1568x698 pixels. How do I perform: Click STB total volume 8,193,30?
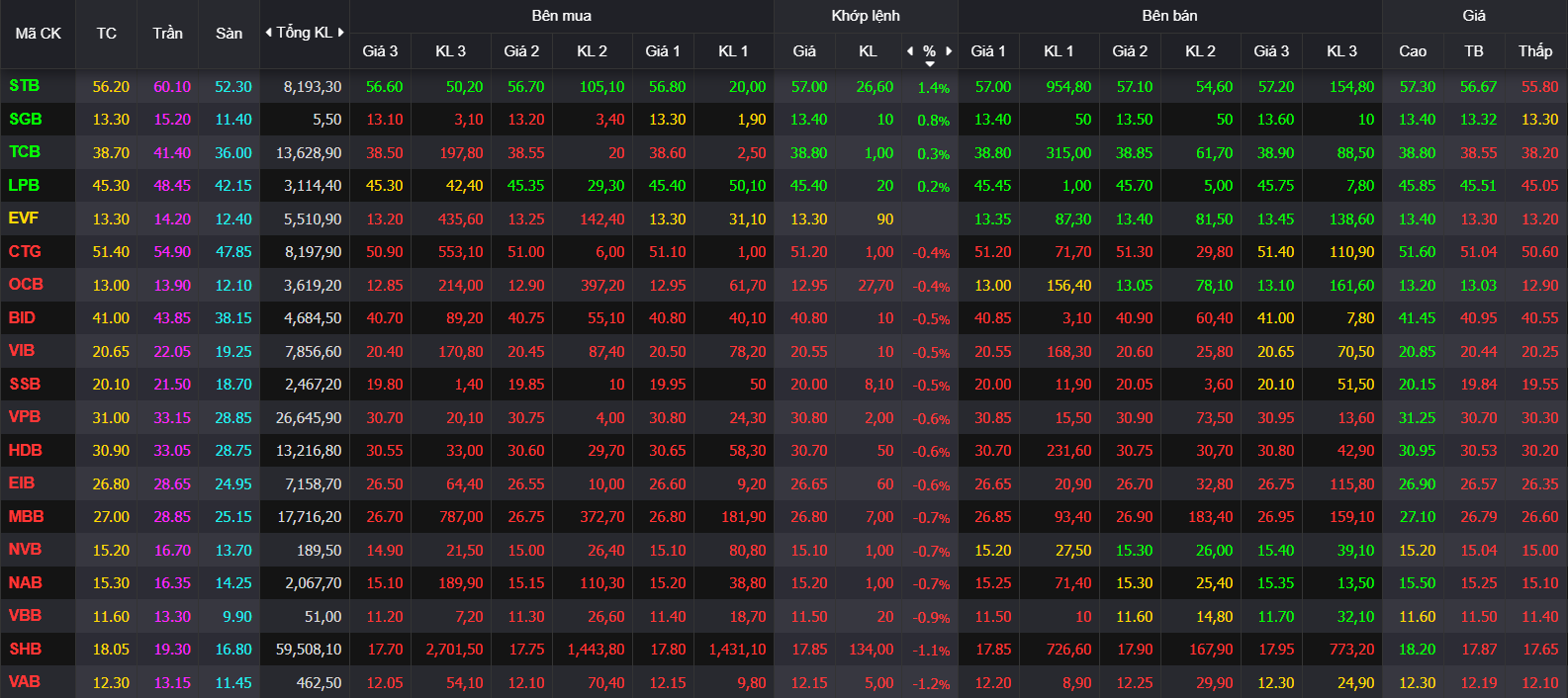pyautogui.click(x=313, y=87)
